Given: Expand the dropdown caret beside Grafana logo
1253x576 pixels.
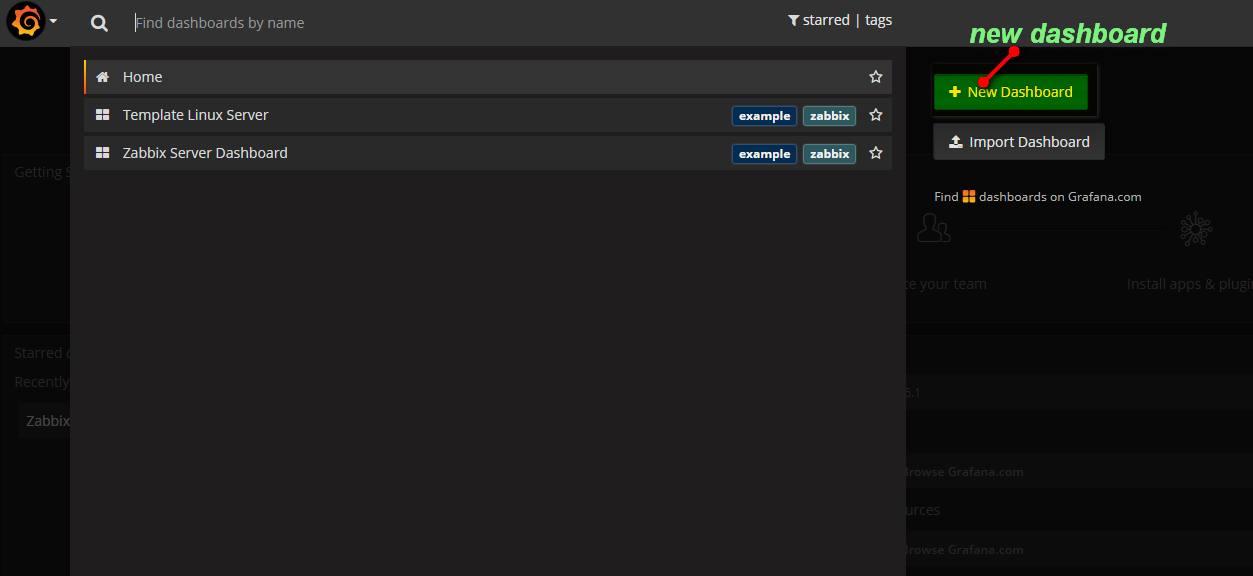Looking at the screenshot, I should click(x=53, y=21).
